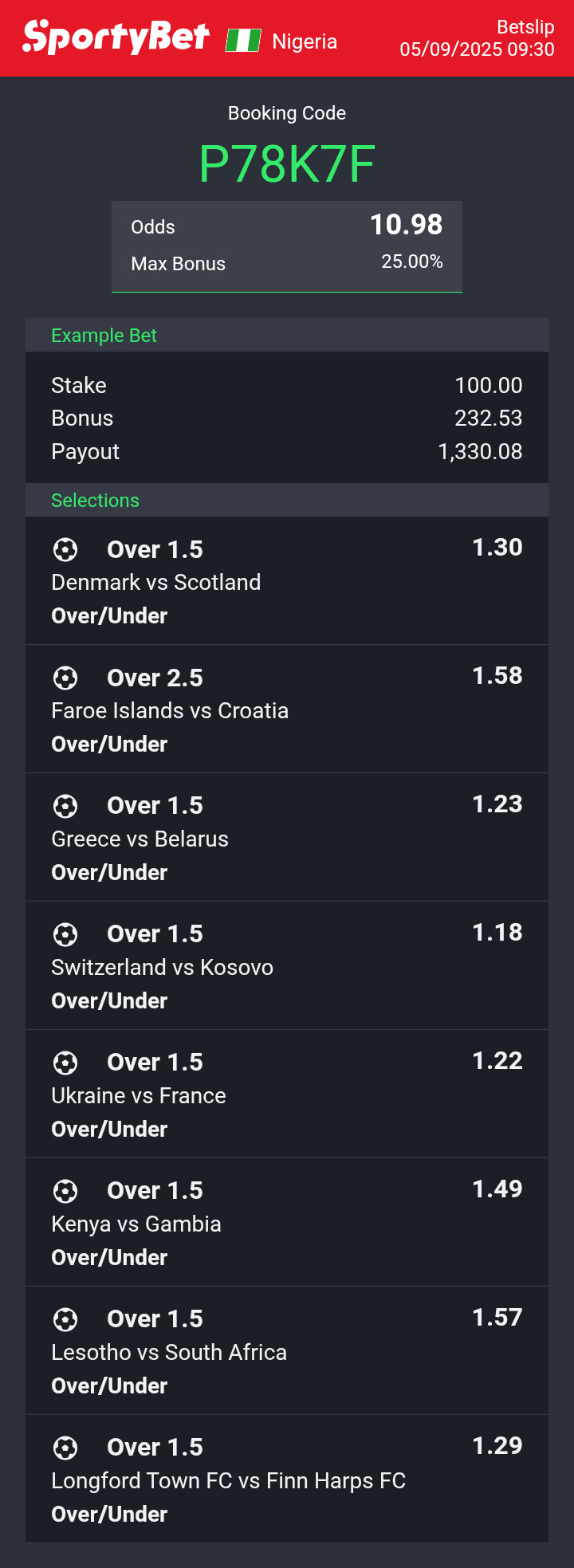The image size is (574, 1568).
Task: Click the 1.57 odds for Lesotho match
Action: [497, 1317]
